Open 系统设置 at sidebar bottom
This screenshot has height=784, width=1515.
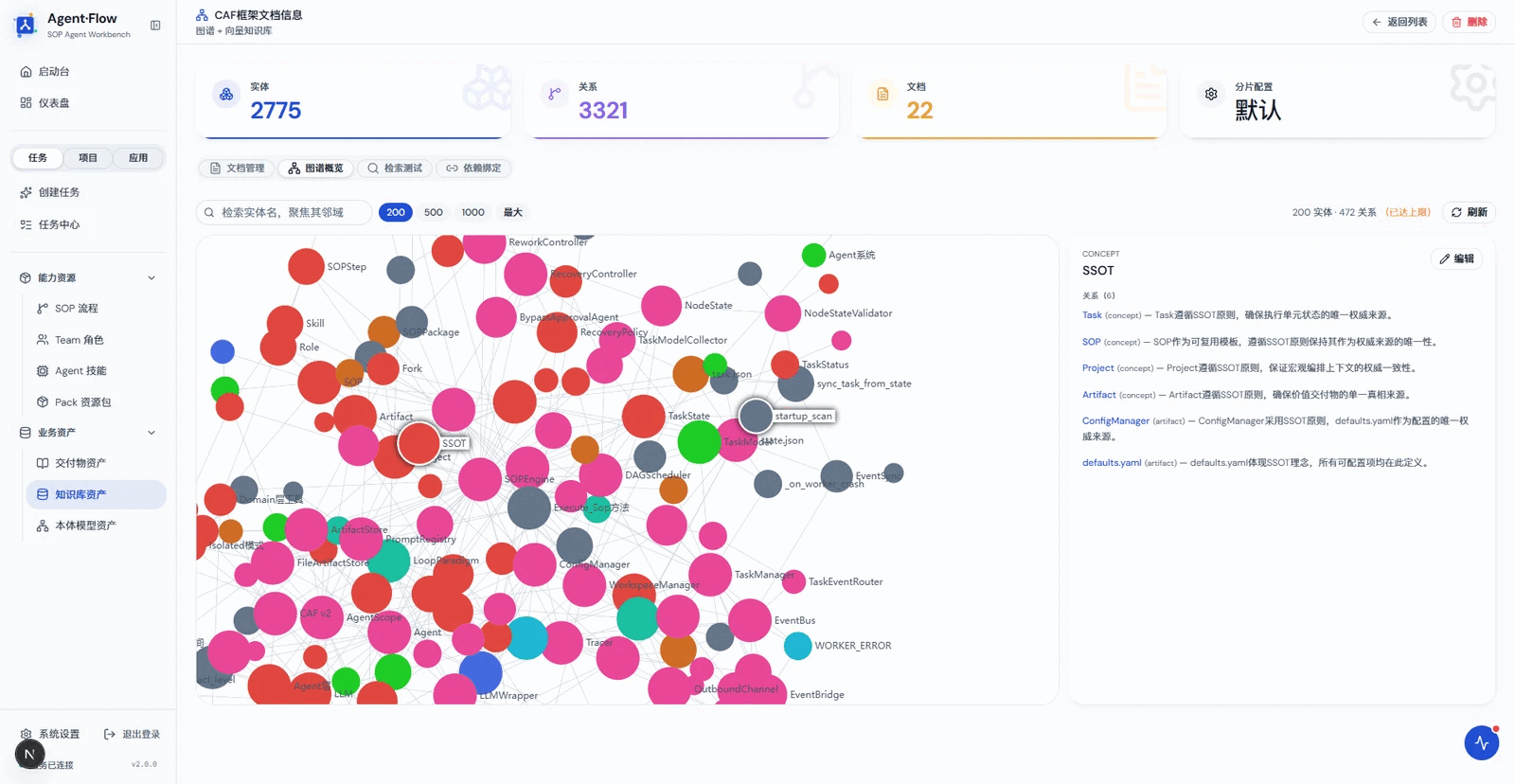point(50,734)
